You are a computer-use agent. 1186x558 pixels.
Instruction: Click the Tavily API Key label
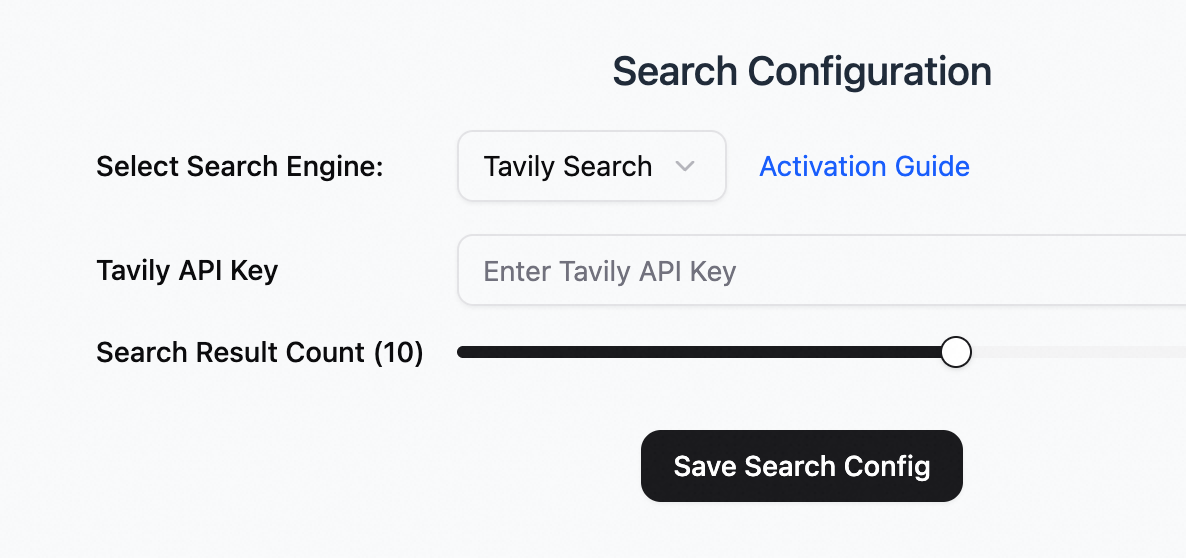187,270
